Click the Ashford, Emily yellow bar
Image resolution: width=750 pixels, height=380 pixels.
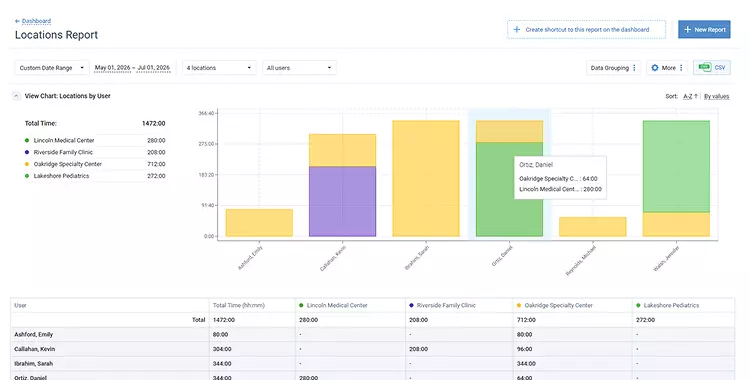(x=259, y=223)
